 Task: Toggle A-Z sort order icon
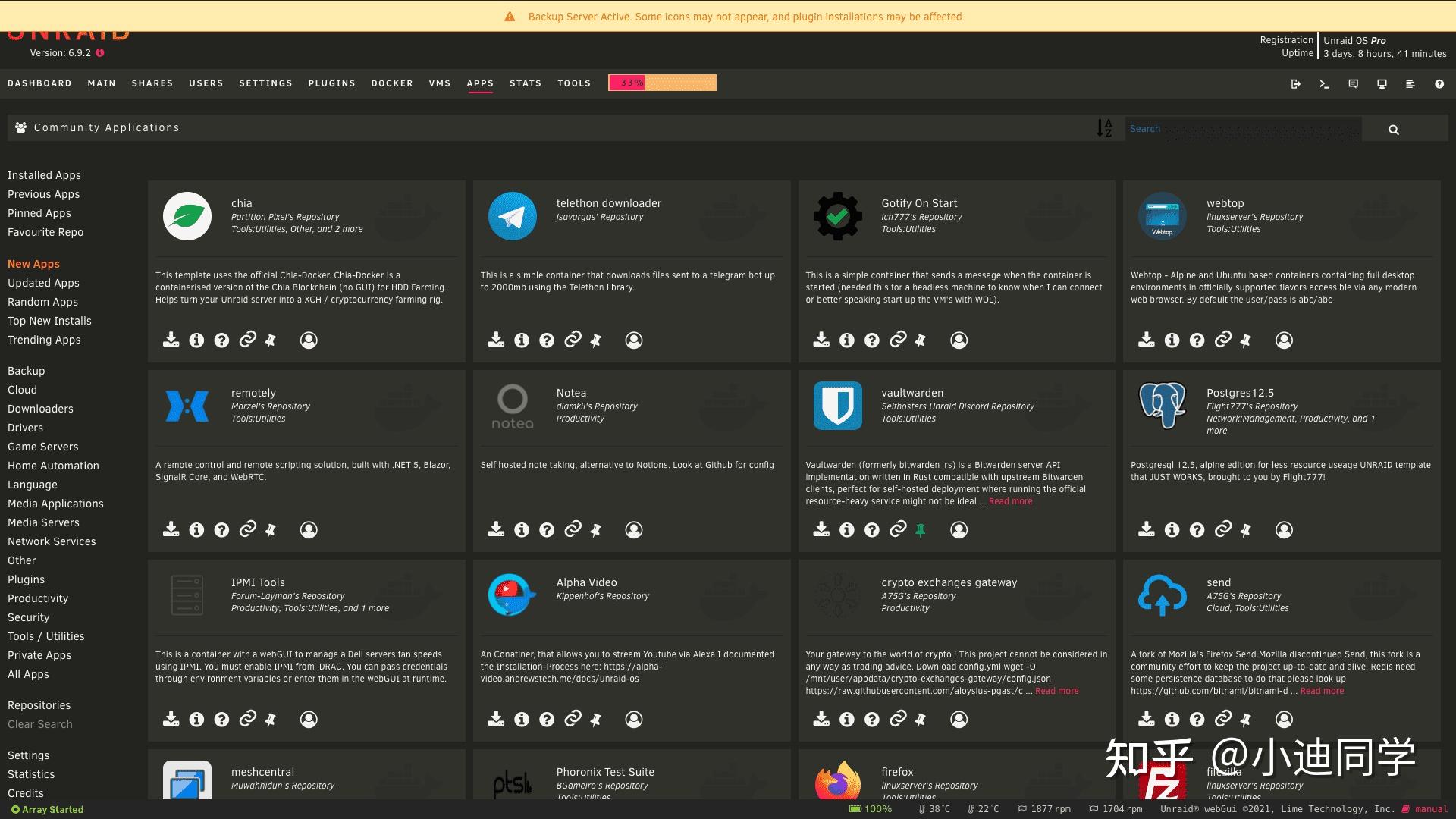click(1104, 128)
